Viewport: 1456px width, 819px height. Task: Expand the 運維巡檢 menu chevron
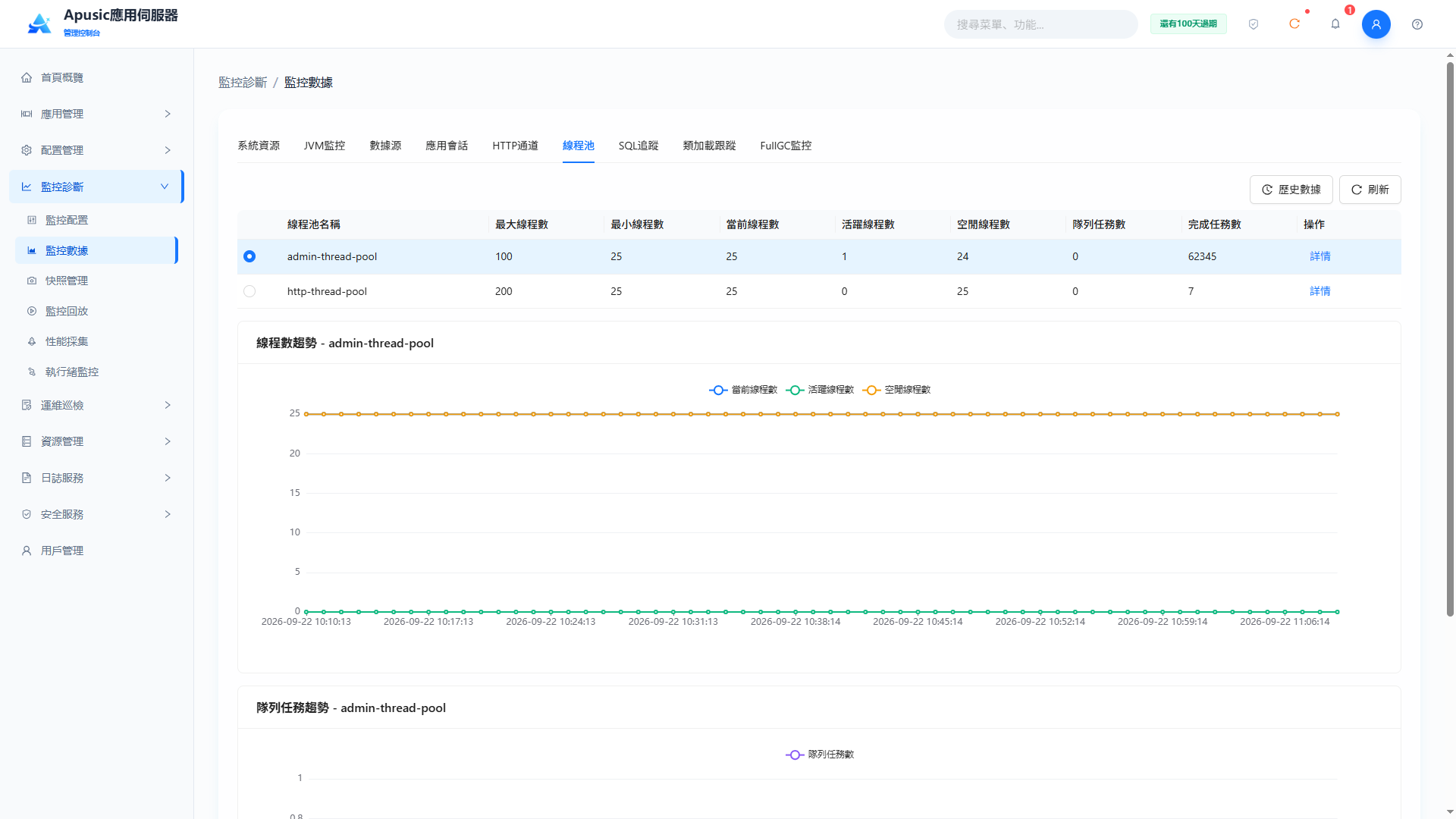(x=168, y=405)
